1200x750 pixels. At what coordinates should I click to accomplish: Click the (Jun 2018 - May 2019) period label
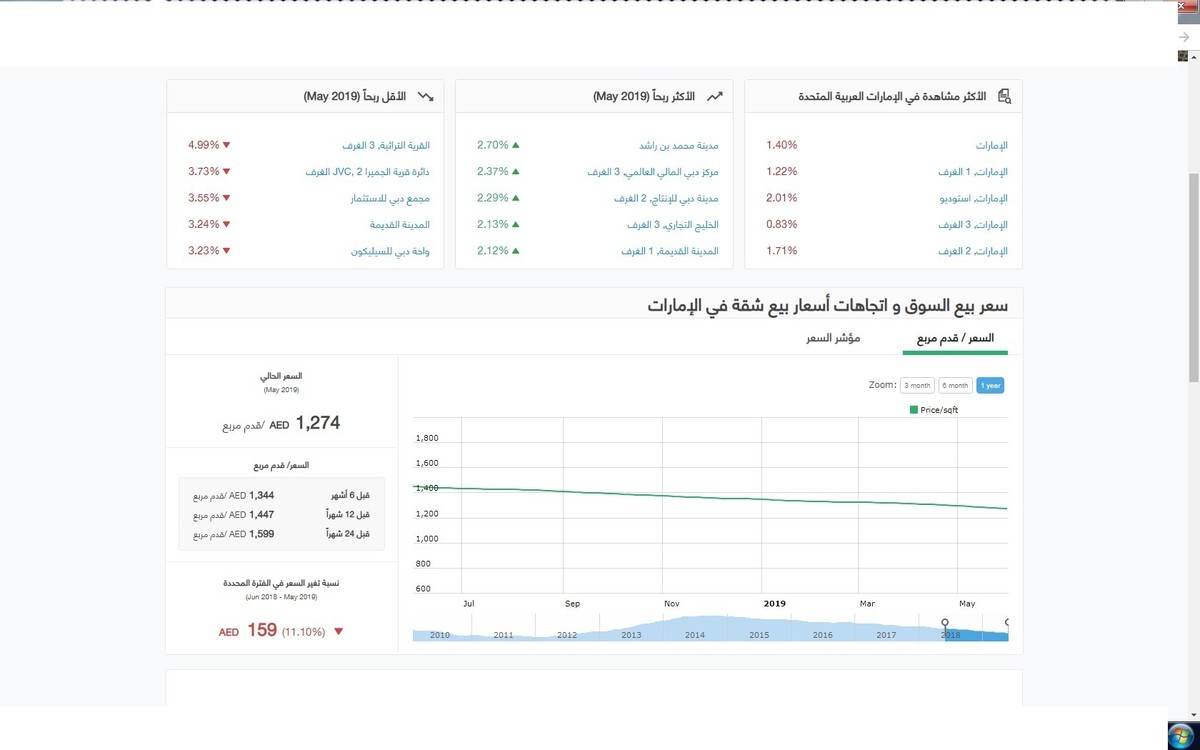(281, 597)
